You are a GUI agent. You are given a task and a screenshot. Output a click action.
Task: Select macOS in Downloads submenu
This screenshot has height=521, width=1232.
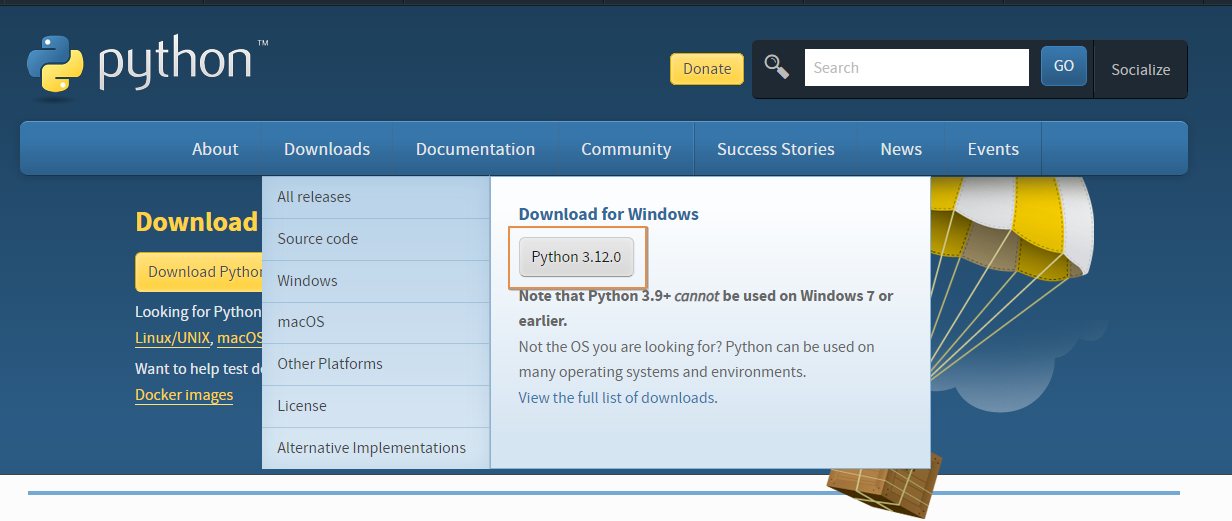pos(376,322)
